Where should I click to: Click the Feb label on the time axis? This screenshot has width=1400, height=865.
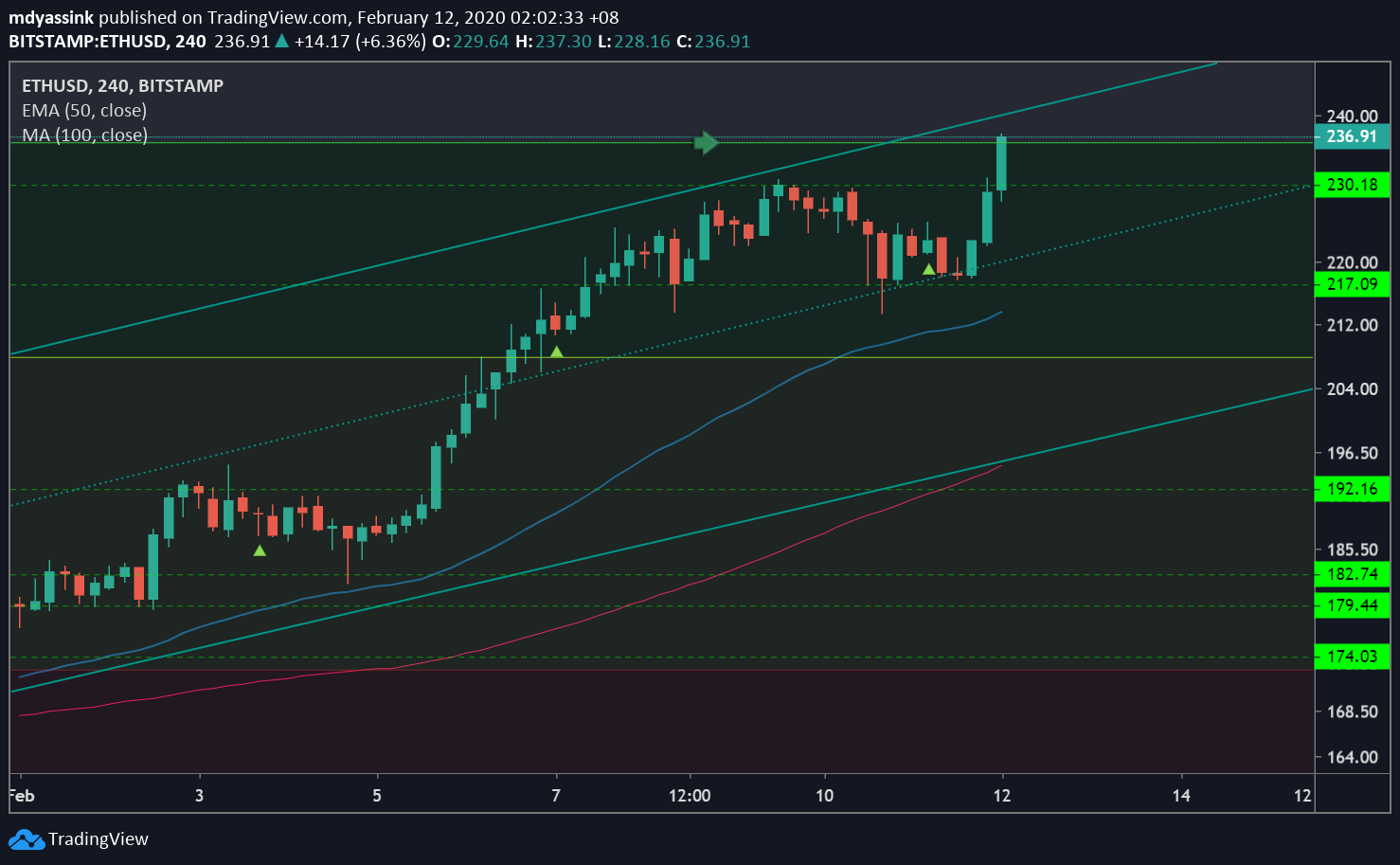[23, 796]
